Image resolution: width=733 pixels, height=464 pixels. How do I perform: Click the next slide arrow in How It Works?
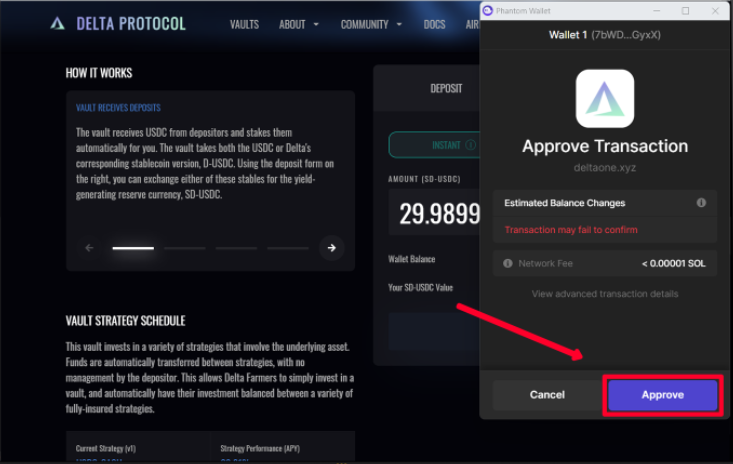(x=331, y=248)
